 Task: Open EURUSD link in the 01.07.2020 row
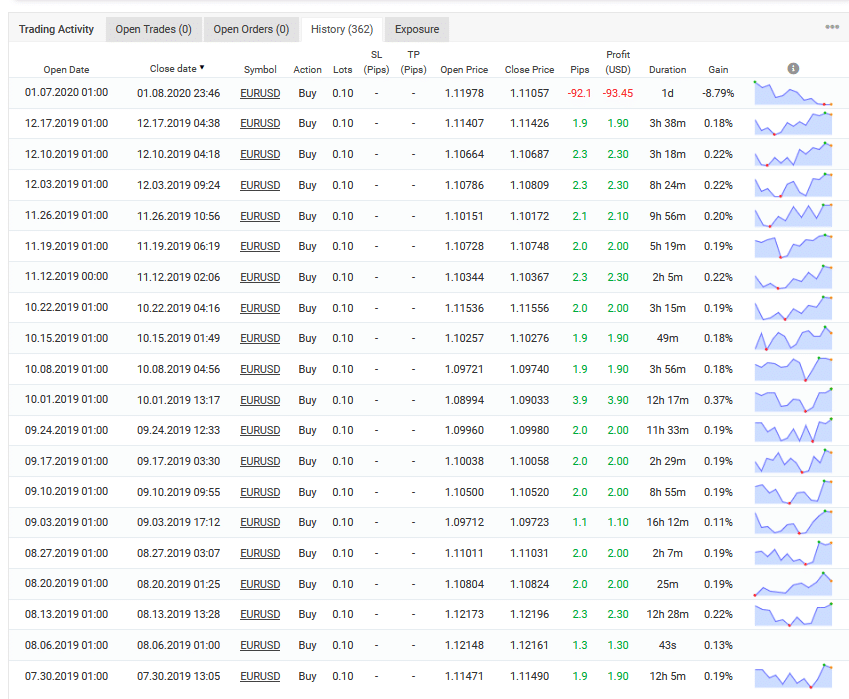coord(260,93)
